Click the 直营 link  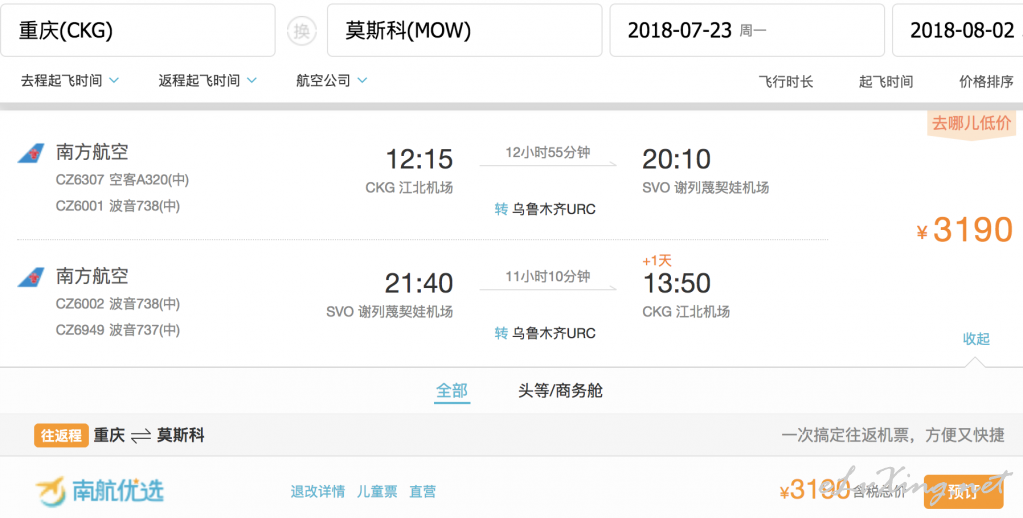(x=422, y=492)
